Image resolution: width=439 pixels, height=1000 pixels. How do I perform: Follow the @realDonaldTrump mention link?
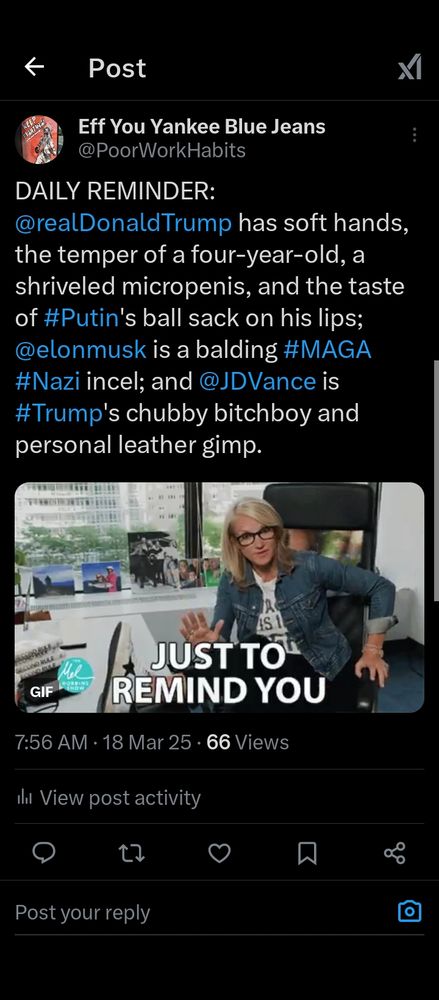pos(124,224)
